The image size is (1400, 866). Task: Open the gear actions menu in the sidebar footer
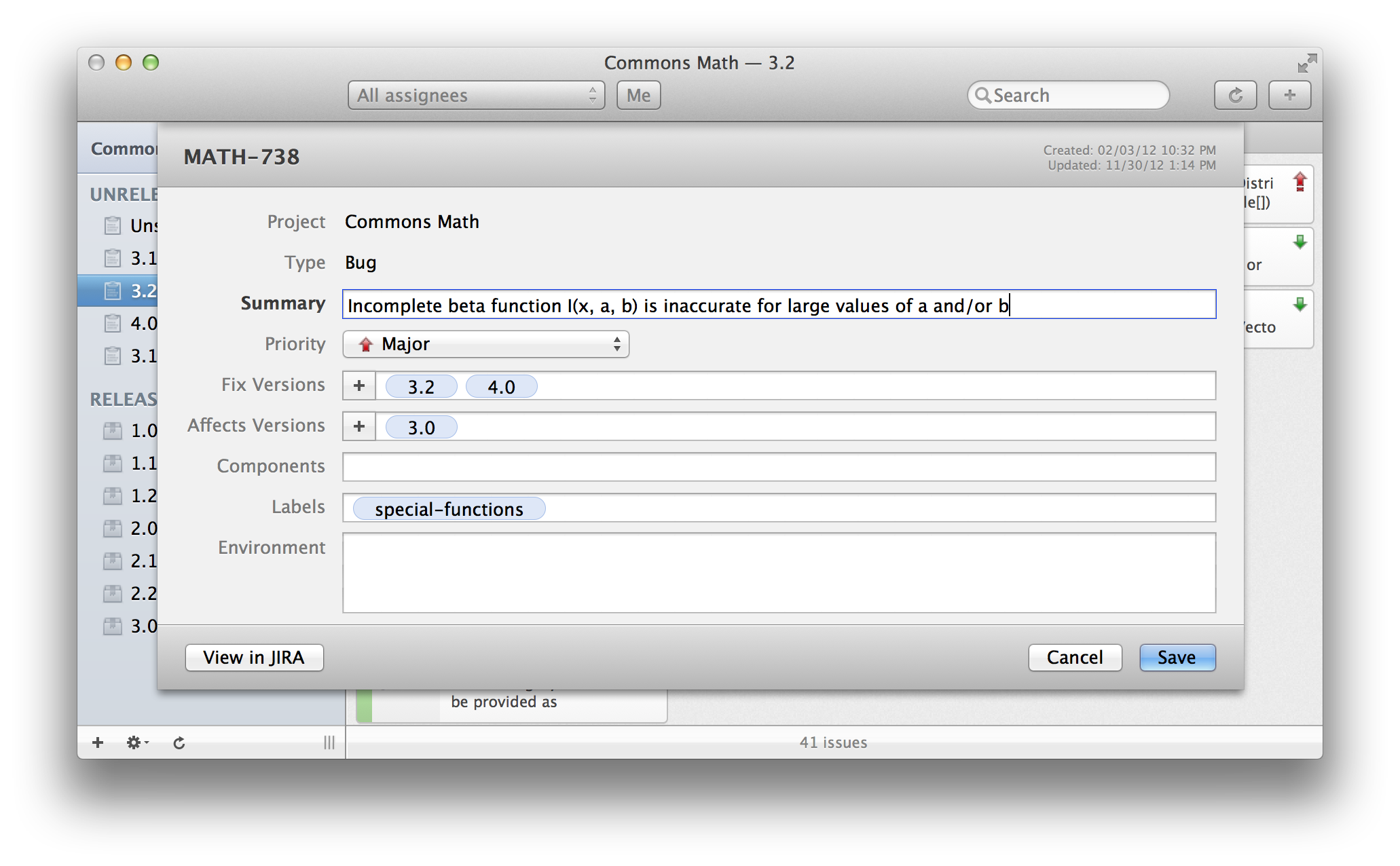136,742
